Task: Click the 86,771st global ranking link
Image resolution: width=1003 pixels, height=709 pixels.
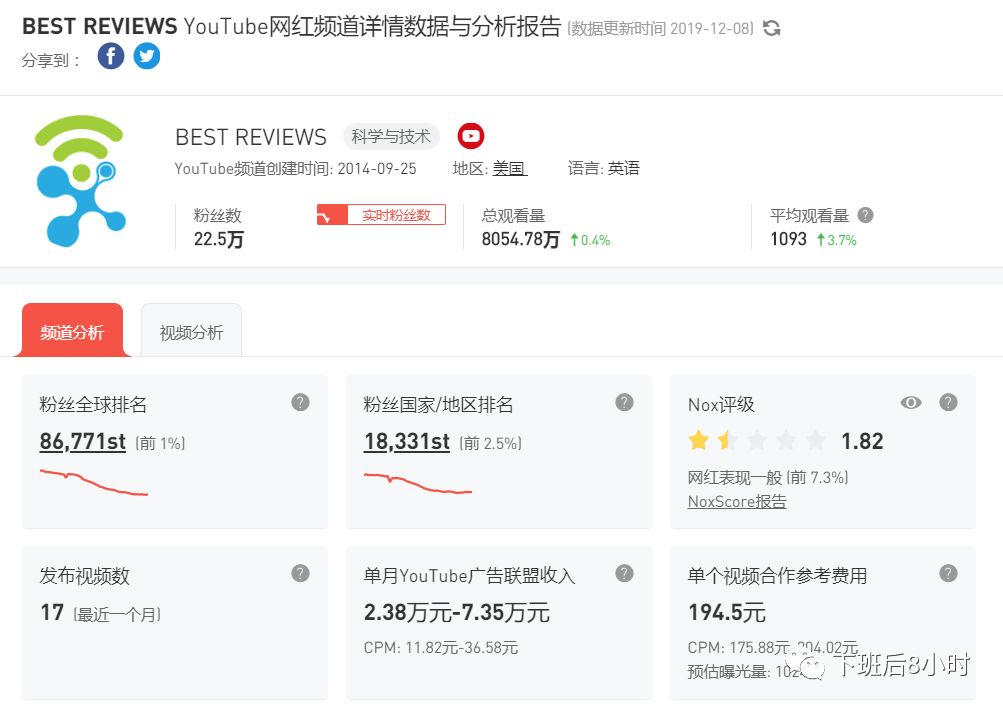Action: 81,441
